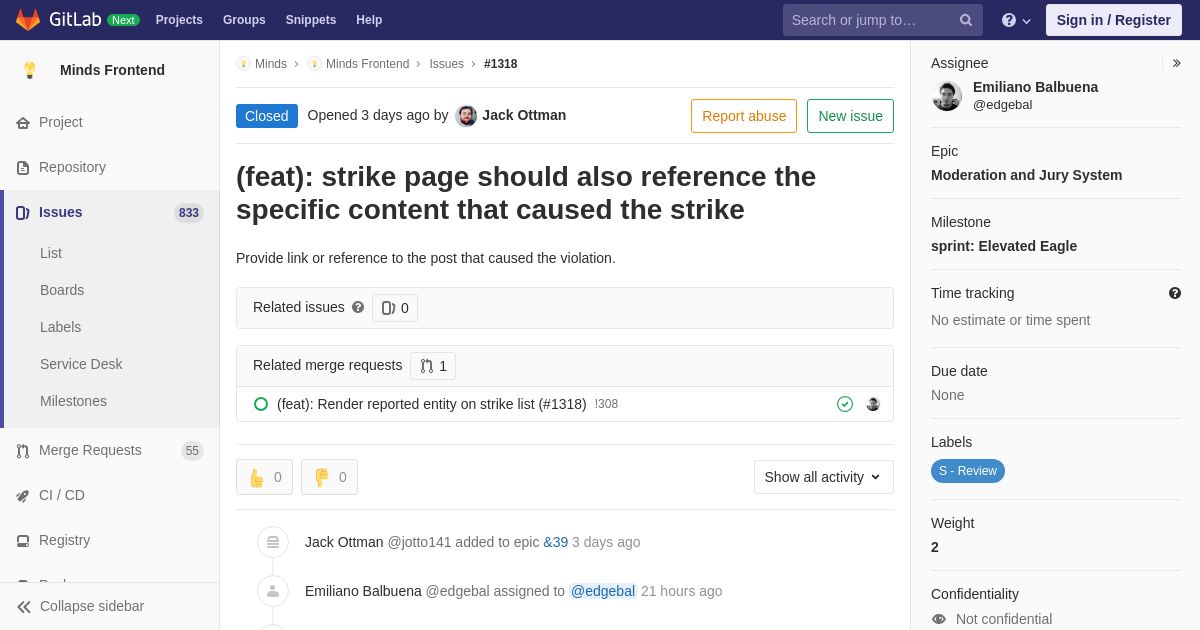
Task: Click the S - Review label badge
Action: point(968,471)
